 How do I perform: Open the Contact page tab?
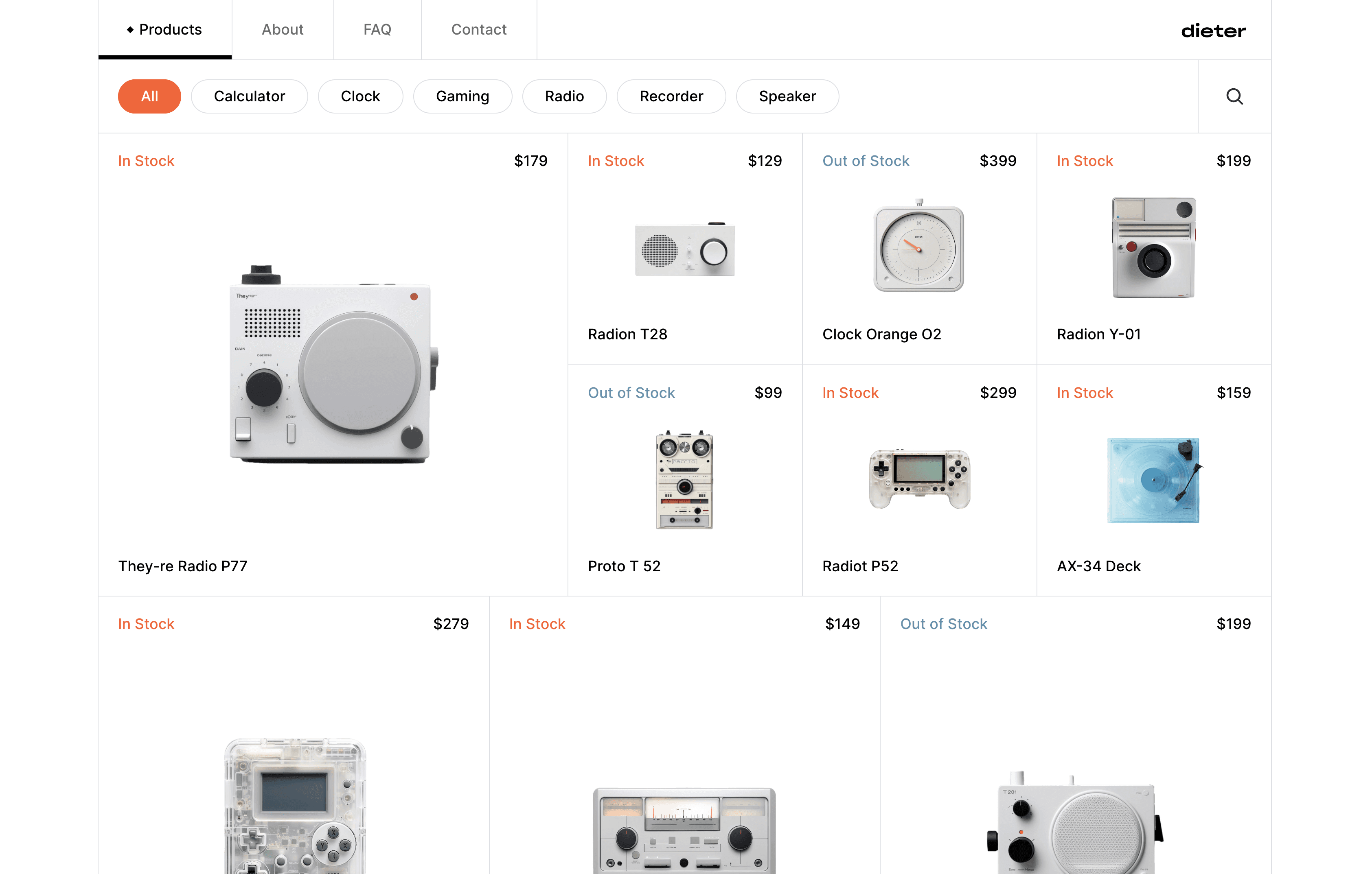click(479, 30)
